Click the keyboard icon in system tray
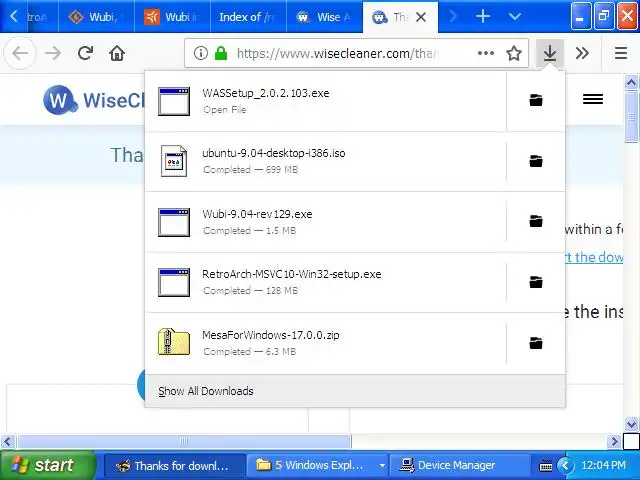 (545, 465)
